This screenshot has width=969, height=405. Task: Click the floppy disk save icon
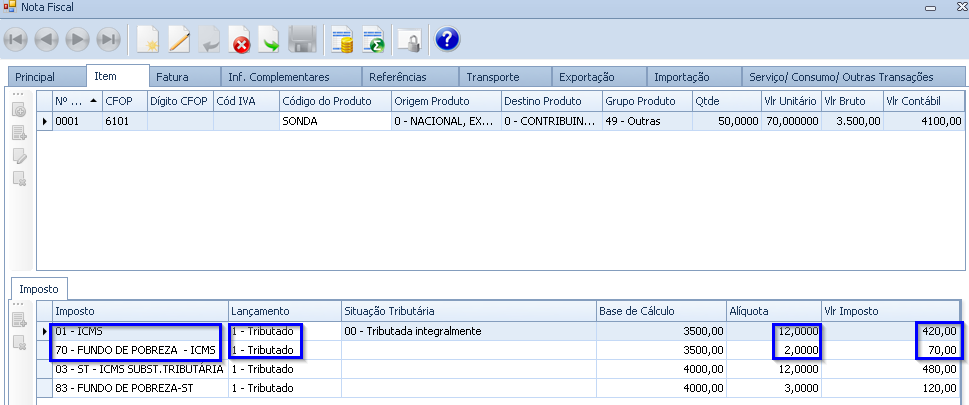tap(302, 40)
